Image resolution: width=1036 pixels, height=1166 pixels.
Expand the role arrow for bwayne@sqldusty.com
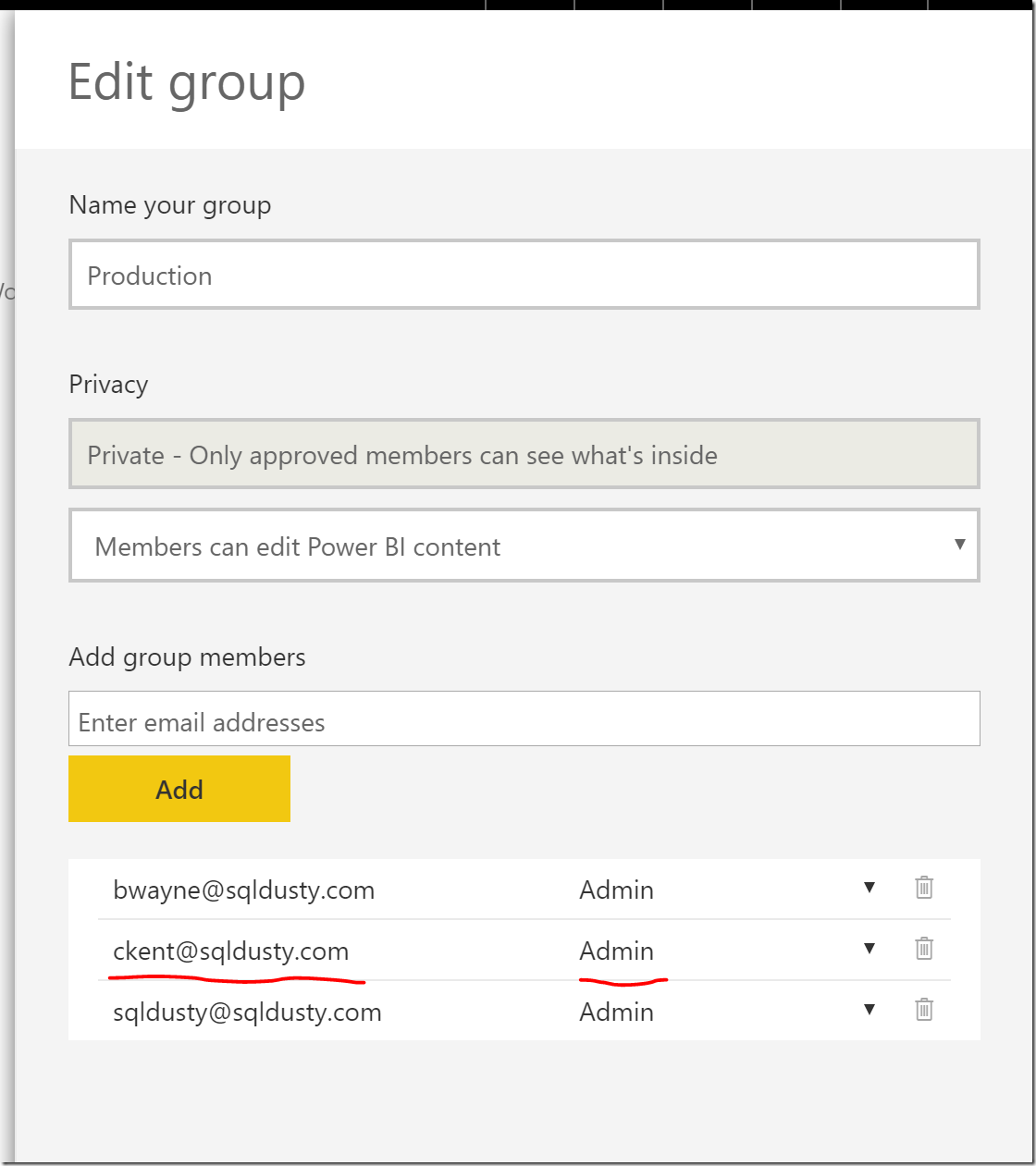click(x=869, y=888)
